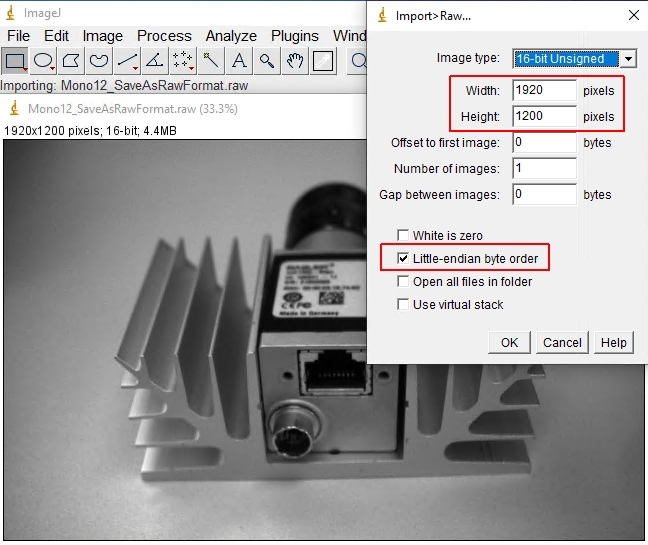Select the Rectangle selection tool
This screenshot has height=545, width=648.
pos(15,61)
